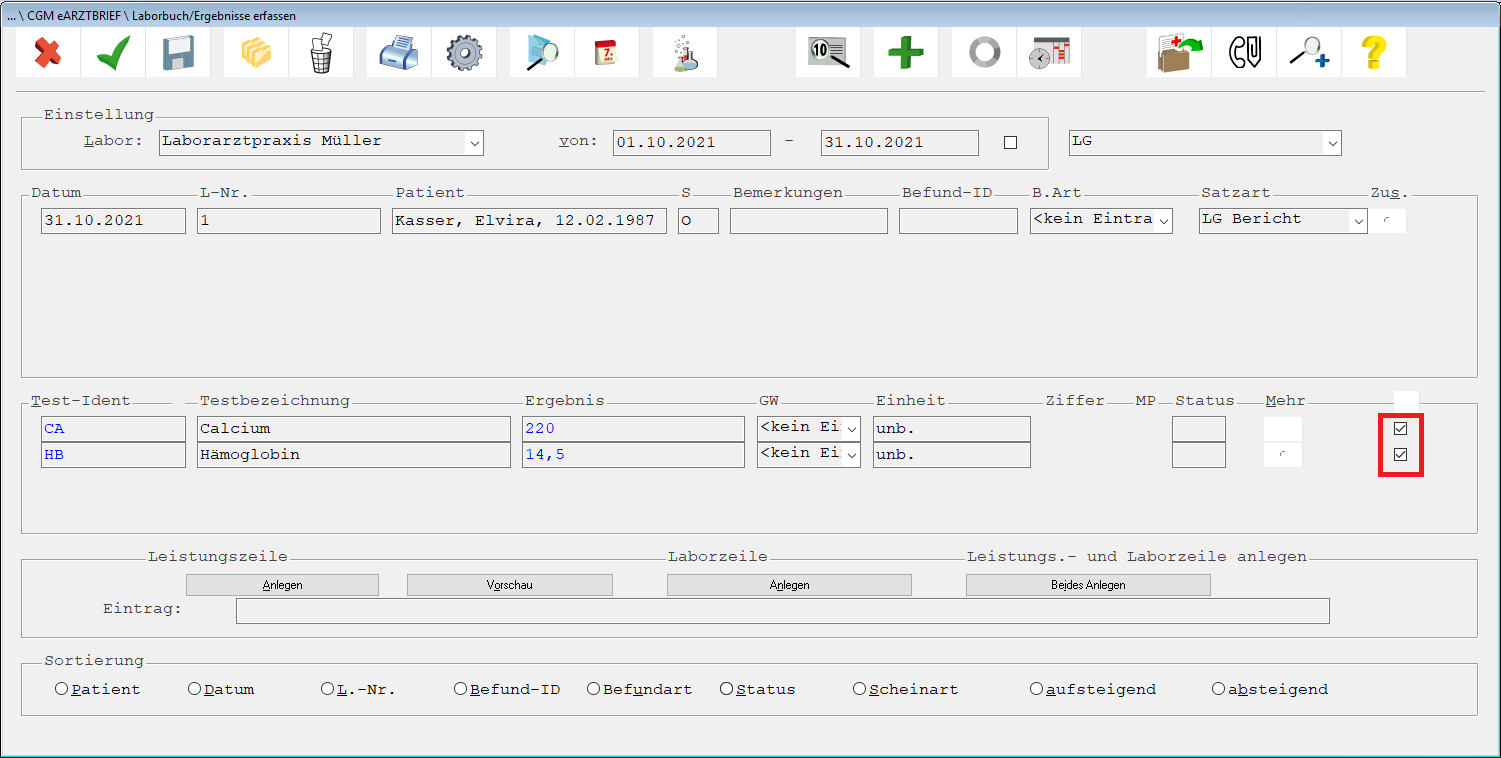The width and height of the screenshot is (1501, 758).
Task: Click into the Eintrag text field
Action: click(782, 611)
